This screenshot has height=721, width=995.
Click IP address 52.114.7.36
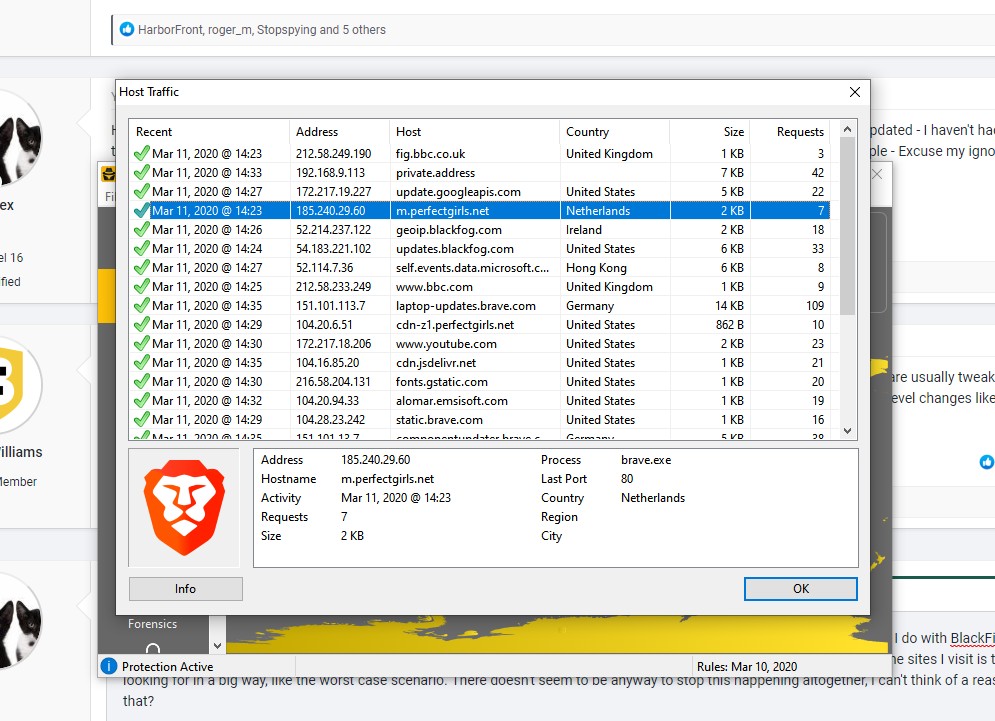(324, 268)
